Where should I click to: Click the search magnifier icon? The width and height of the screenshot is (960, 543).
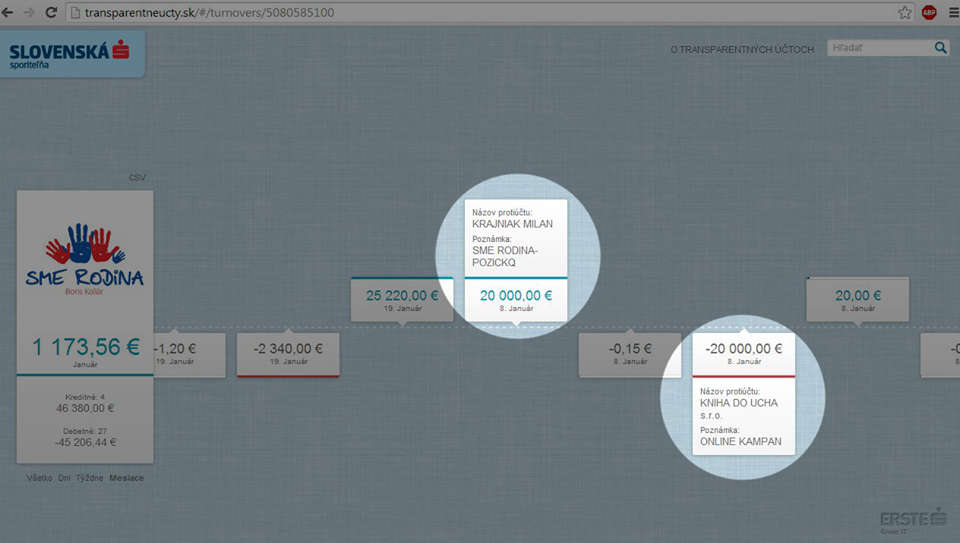coord(940,48)
